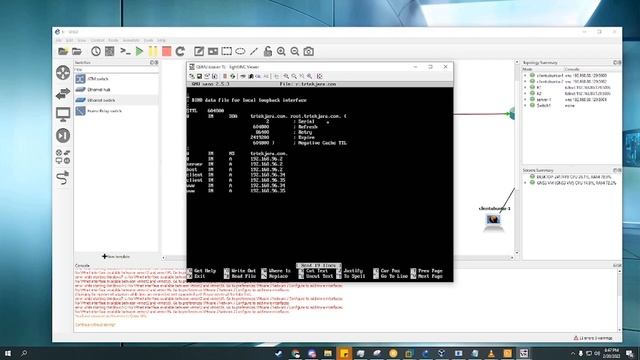Browse security devices icon in sidebar

(63, 136)
